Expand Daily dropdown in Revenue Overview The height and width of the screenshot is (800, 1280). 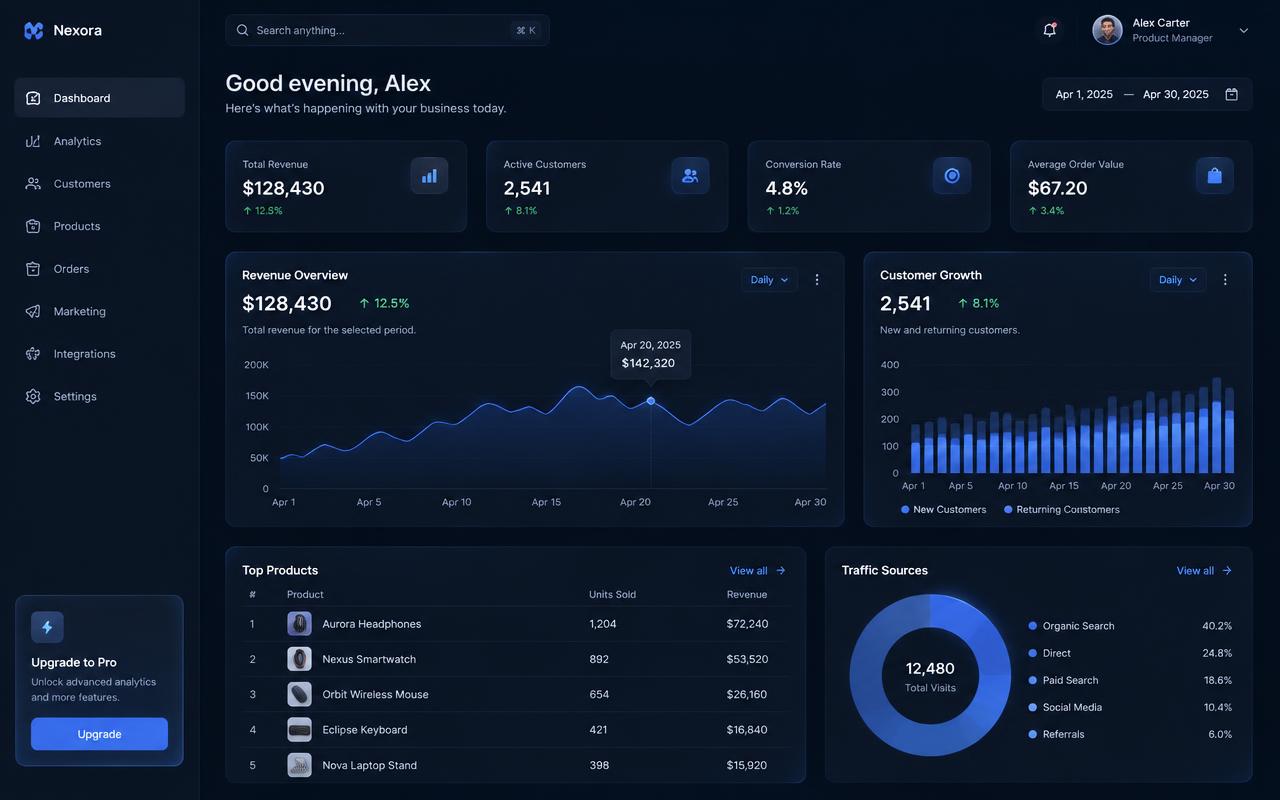[769, 280]
